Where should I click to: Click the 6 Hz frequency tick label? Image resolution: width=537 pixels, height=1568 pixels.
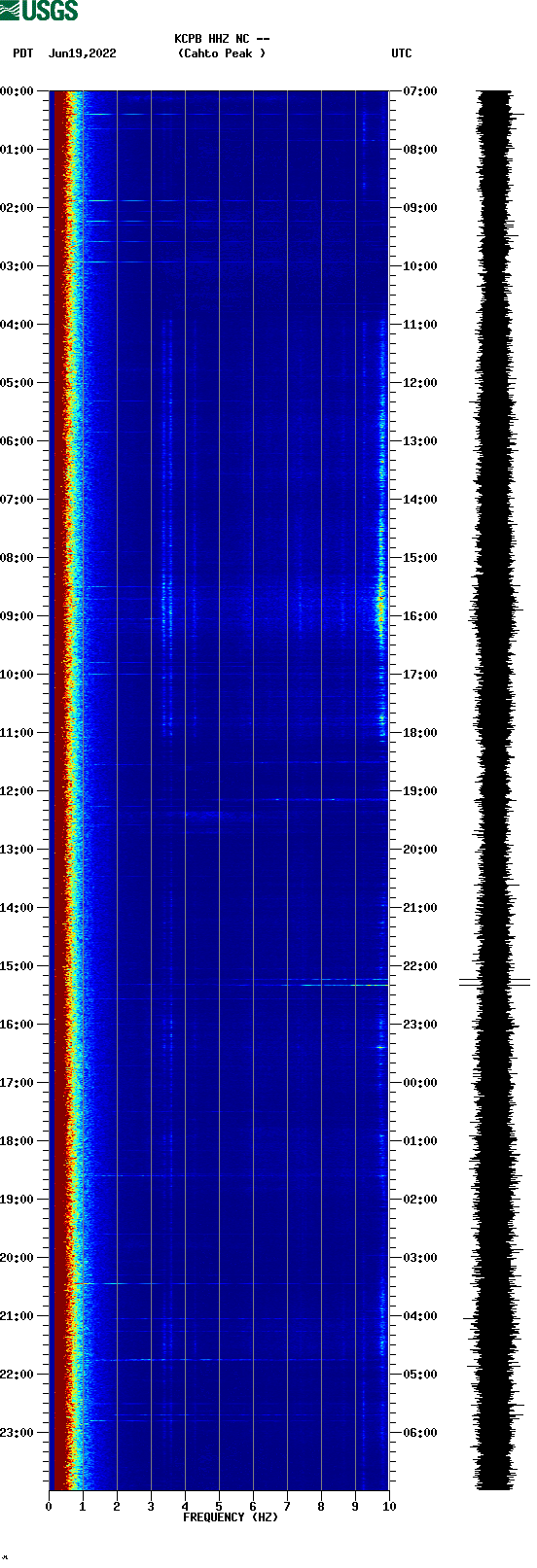click(x=253, y=1507)
